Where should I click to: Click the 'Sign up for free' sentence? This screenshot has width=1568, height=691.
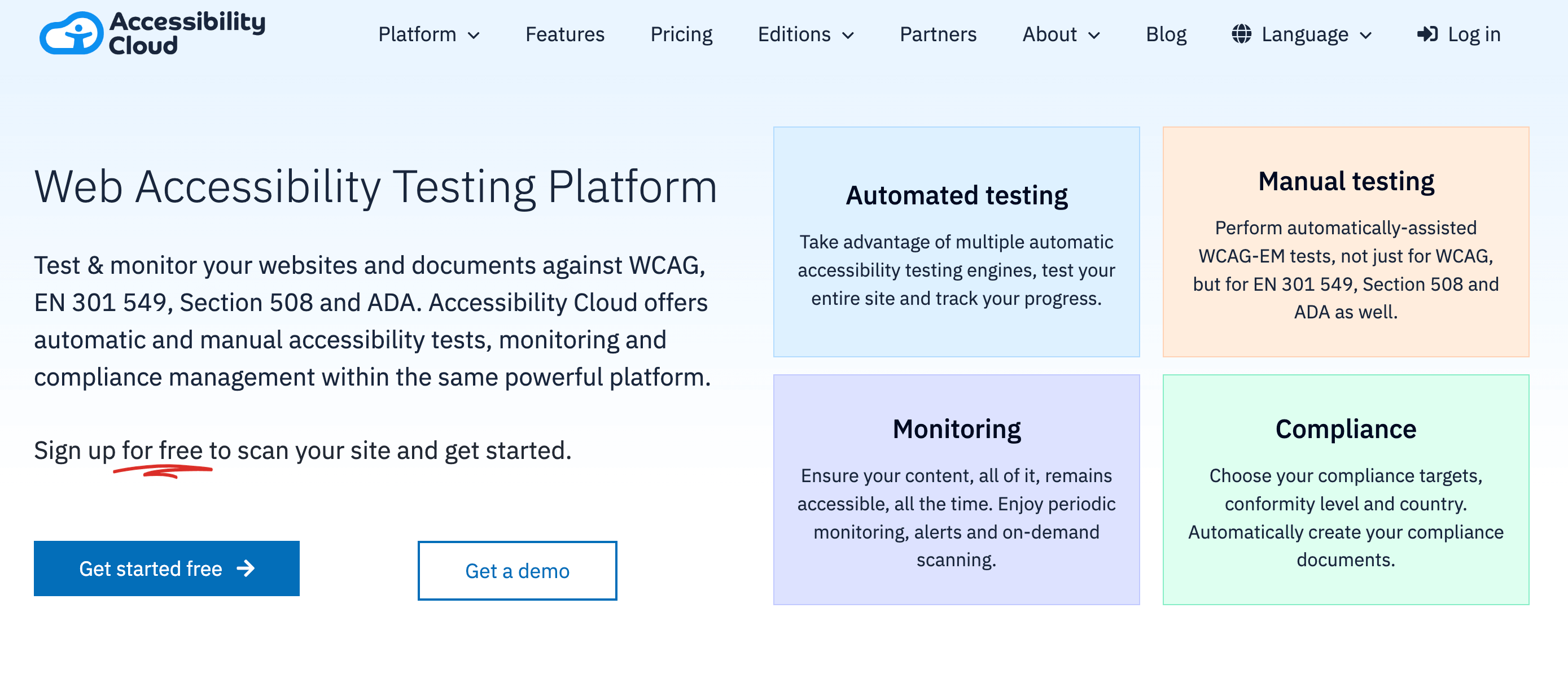point(303,451)
